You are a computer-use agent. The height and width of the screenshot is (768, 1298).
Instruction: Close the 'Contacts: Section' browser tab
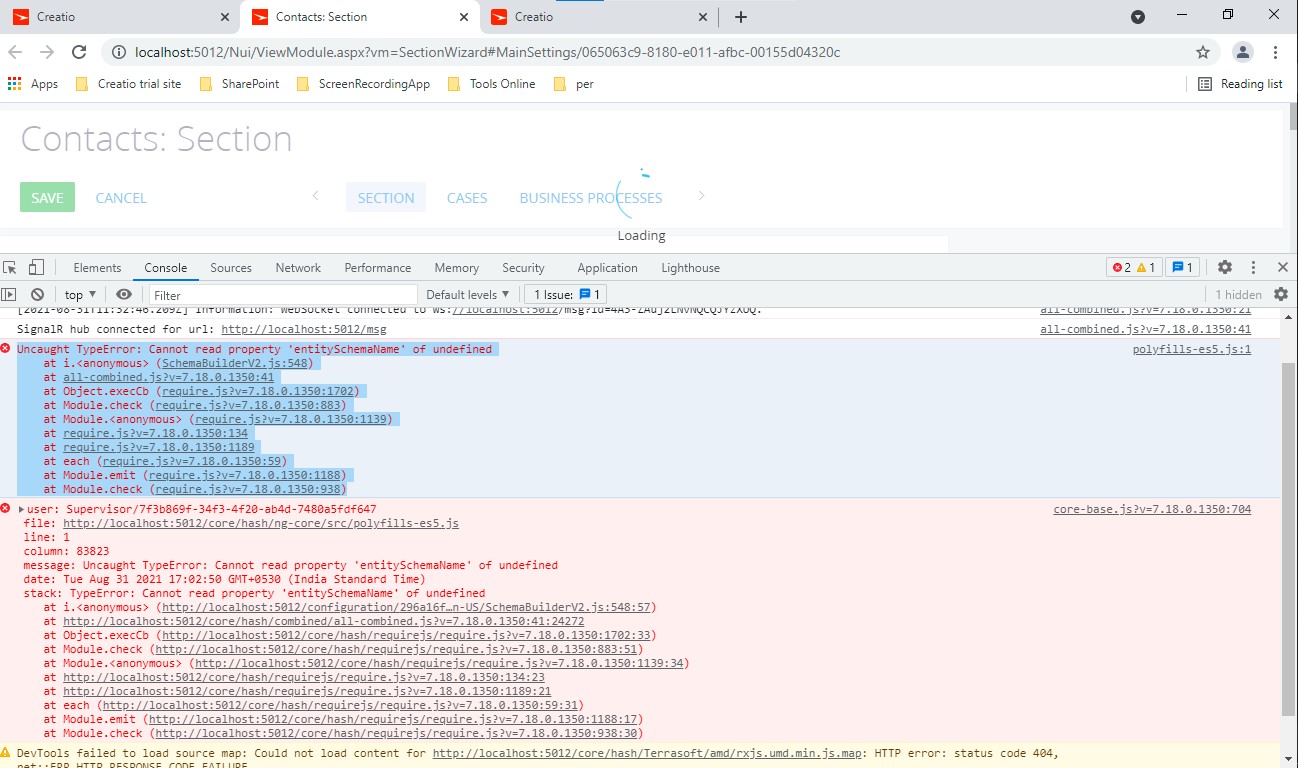(463, 17)
